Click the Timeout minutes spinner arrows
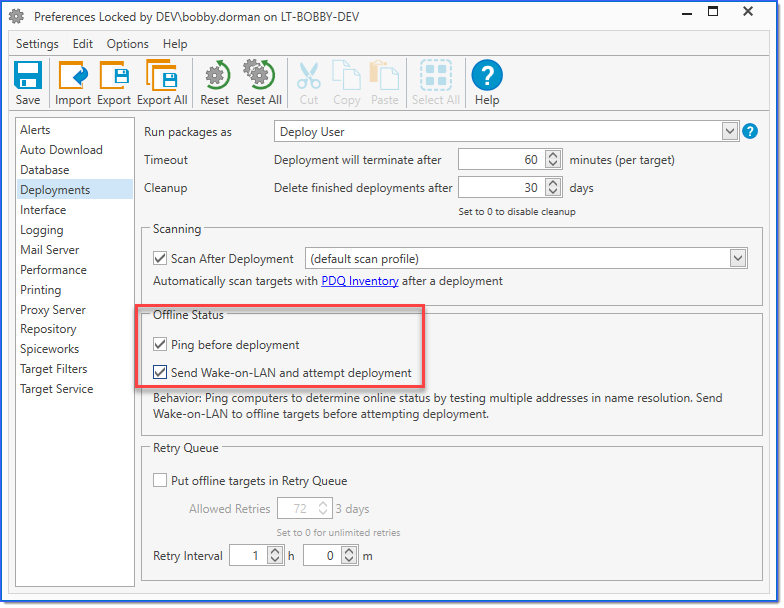 point(553,160)
